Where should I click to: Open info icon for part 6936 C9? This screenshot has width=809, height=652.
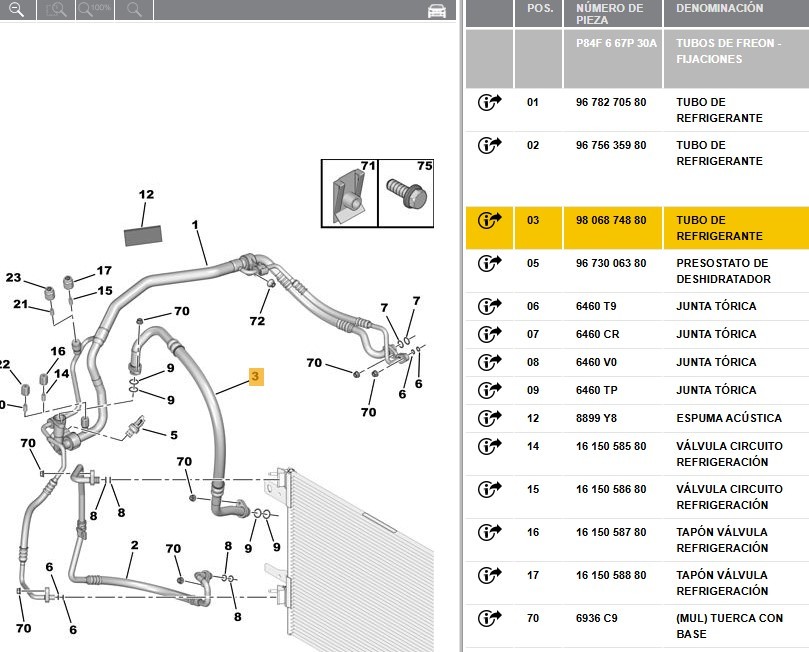click(x=489, y=620)
